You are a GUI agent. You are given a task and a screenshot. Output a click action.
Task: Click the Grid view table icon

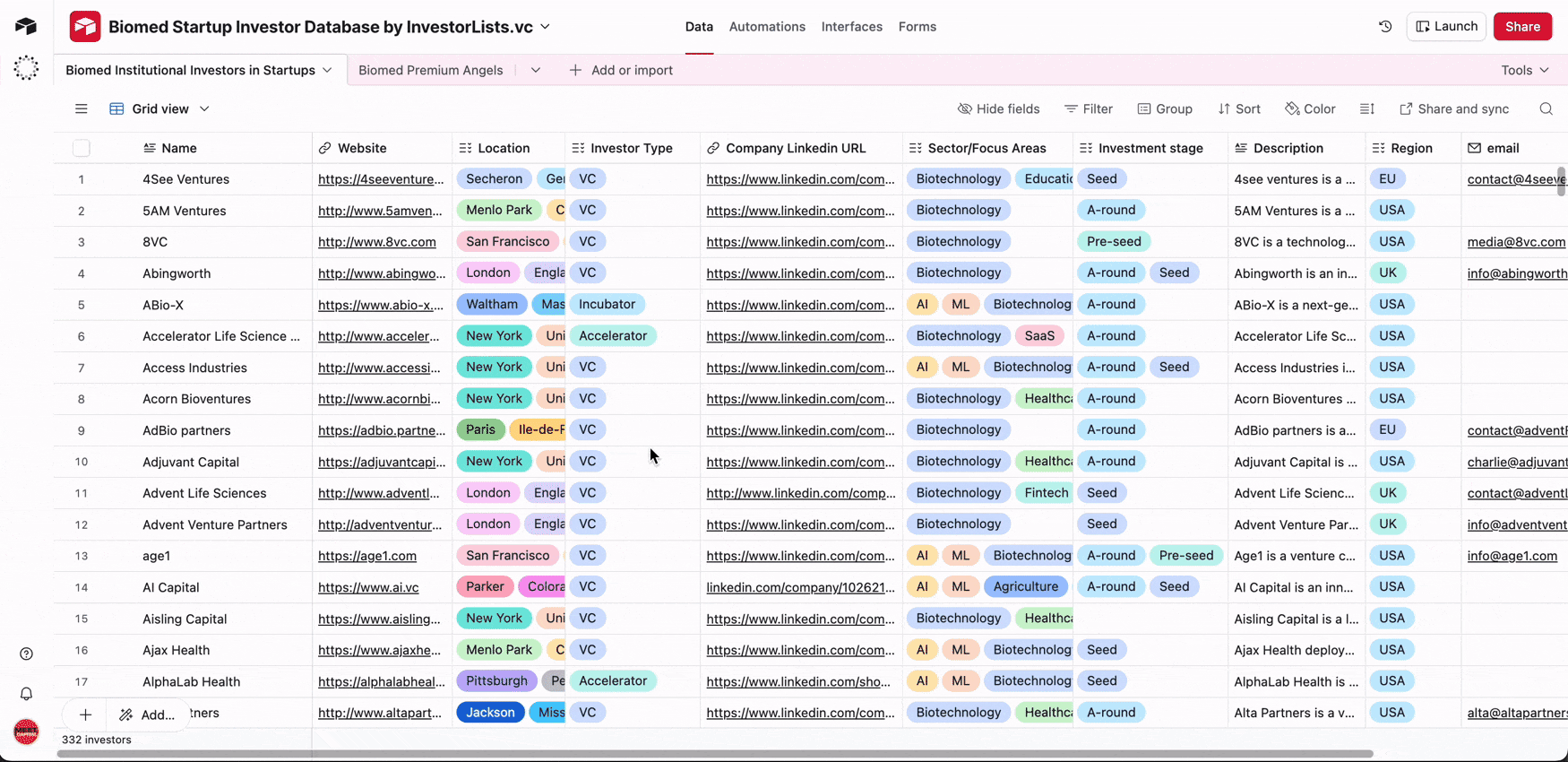pos(116,108)
